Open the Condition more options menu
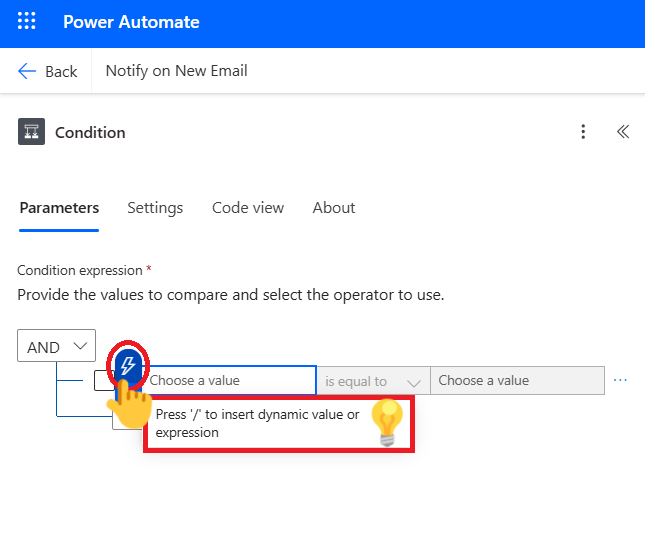645x543 pixels. (x=583, y=132)
